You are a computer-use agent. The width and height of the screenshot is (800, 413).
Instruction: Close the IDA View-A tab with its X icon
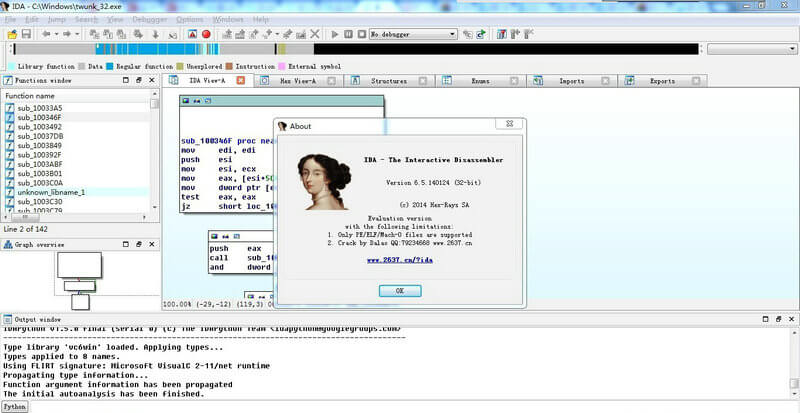240,80
